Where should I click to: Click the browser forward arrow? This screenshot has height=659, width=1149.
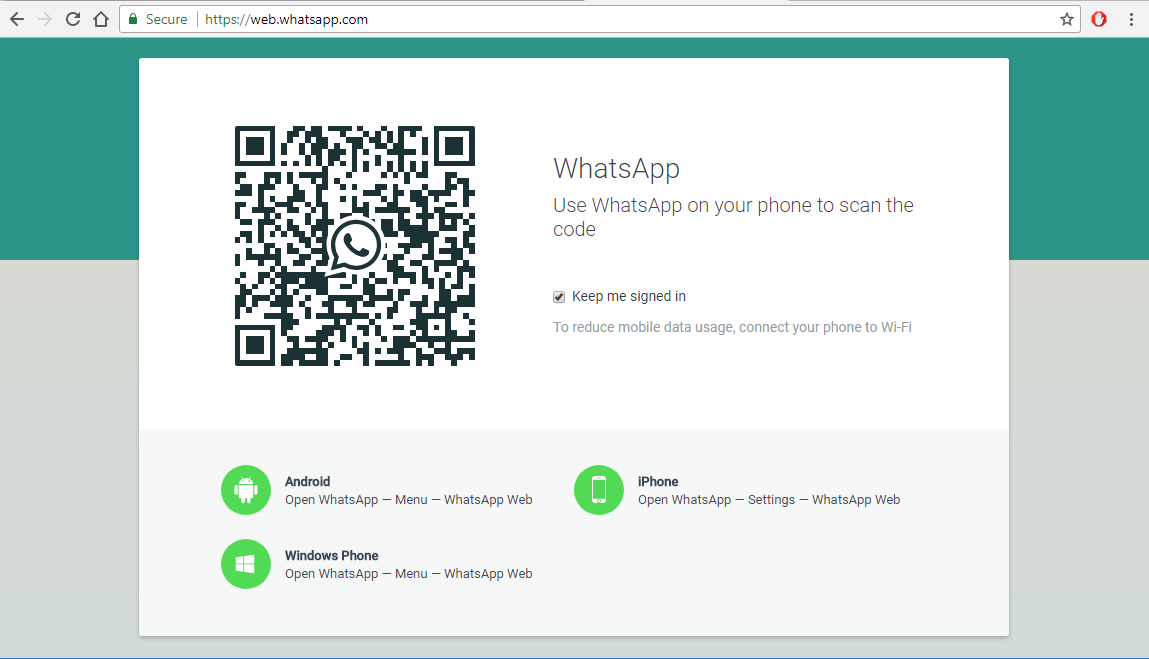45,19
